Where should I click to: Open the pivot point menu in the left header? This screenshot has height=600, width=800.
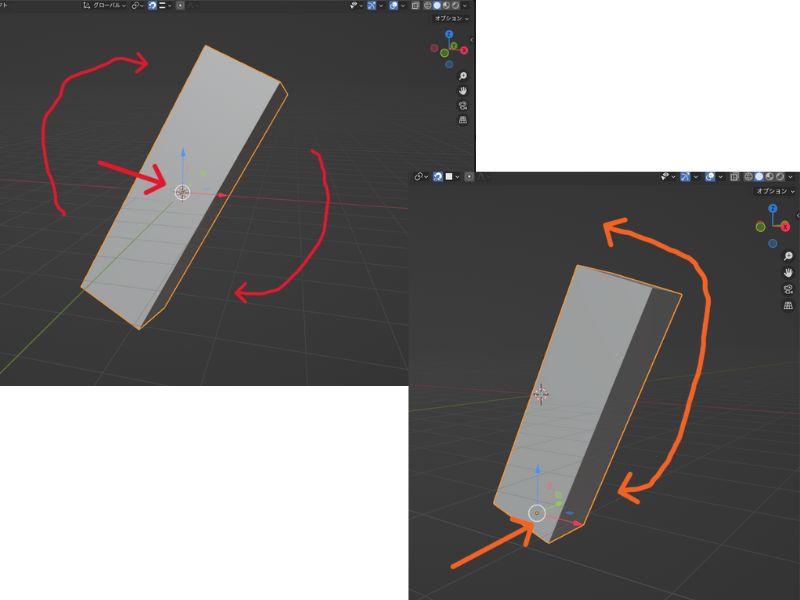137,5
